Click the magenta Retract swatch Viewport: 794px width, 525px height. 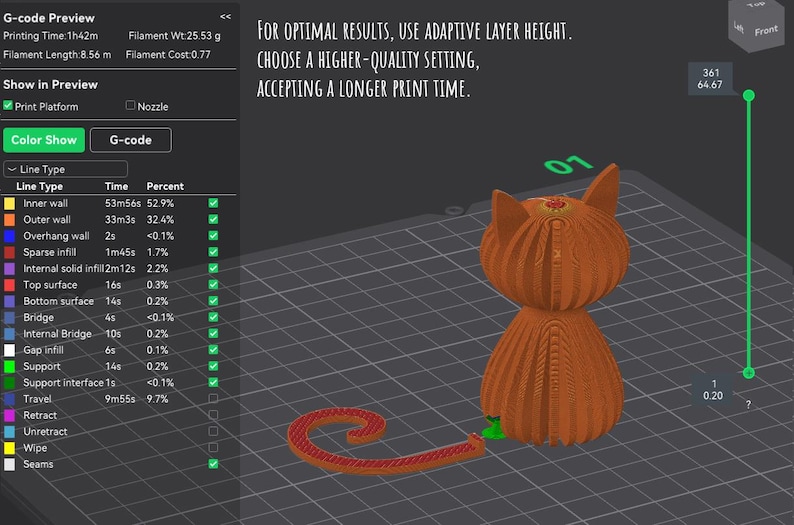click(9, 415)
